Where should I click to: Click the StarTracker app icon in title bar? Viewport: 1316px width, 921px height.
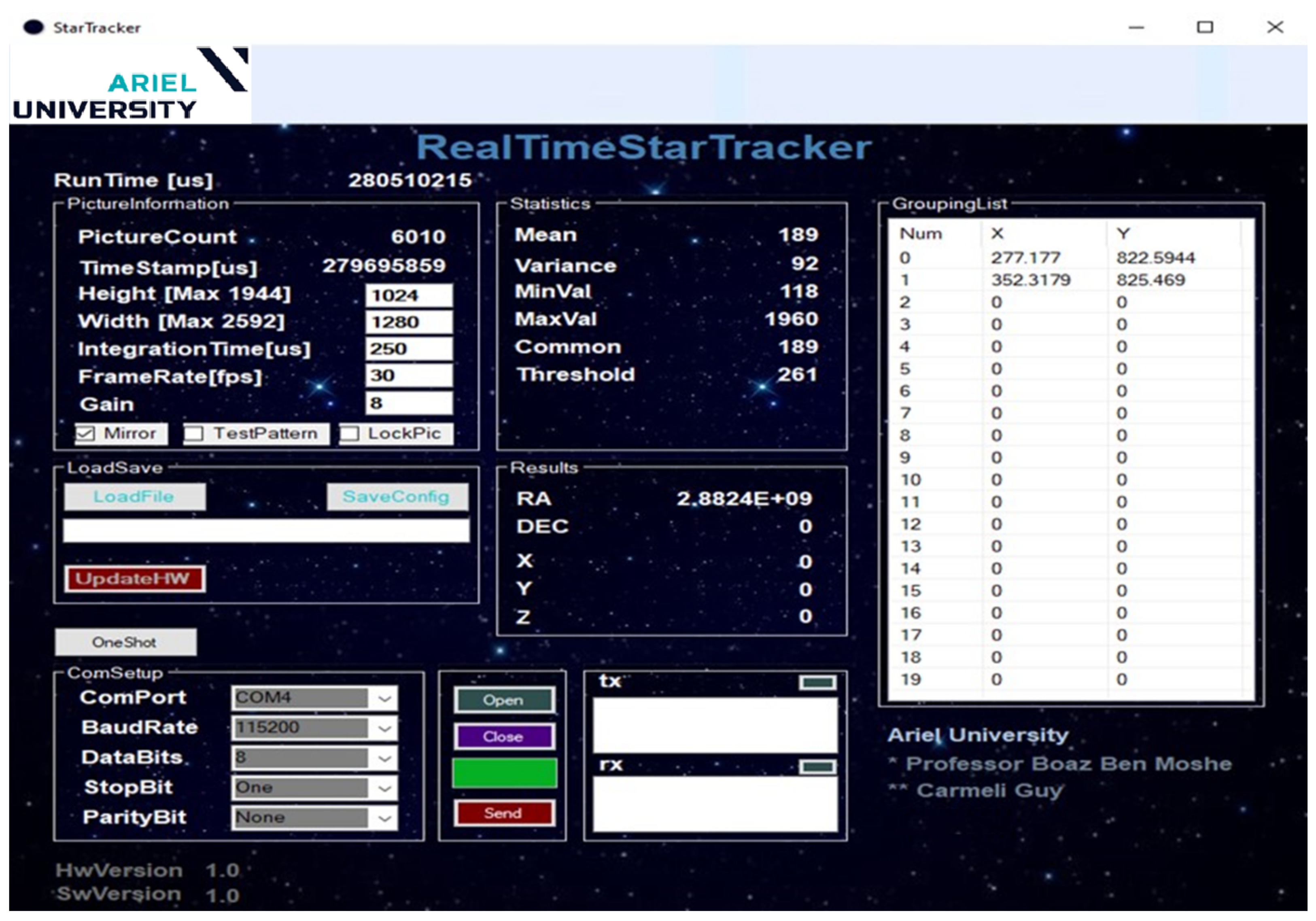pos(33,27)
